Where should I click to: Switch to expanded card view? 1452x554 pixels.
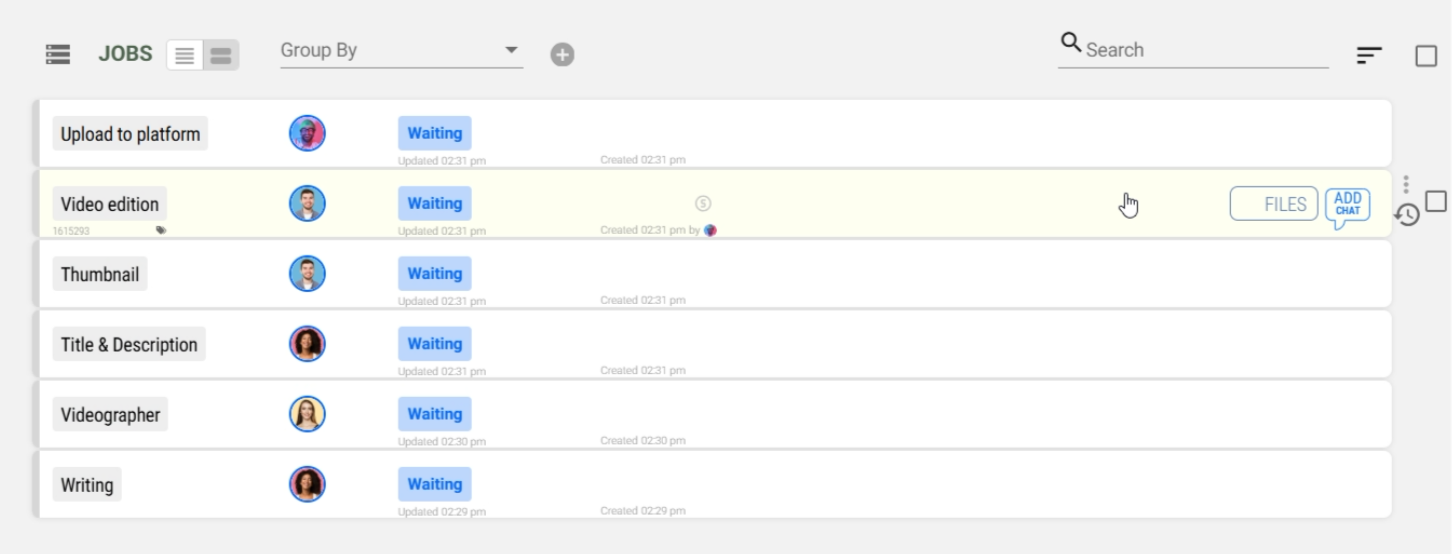pyautogui.click(x=220, y=55)
